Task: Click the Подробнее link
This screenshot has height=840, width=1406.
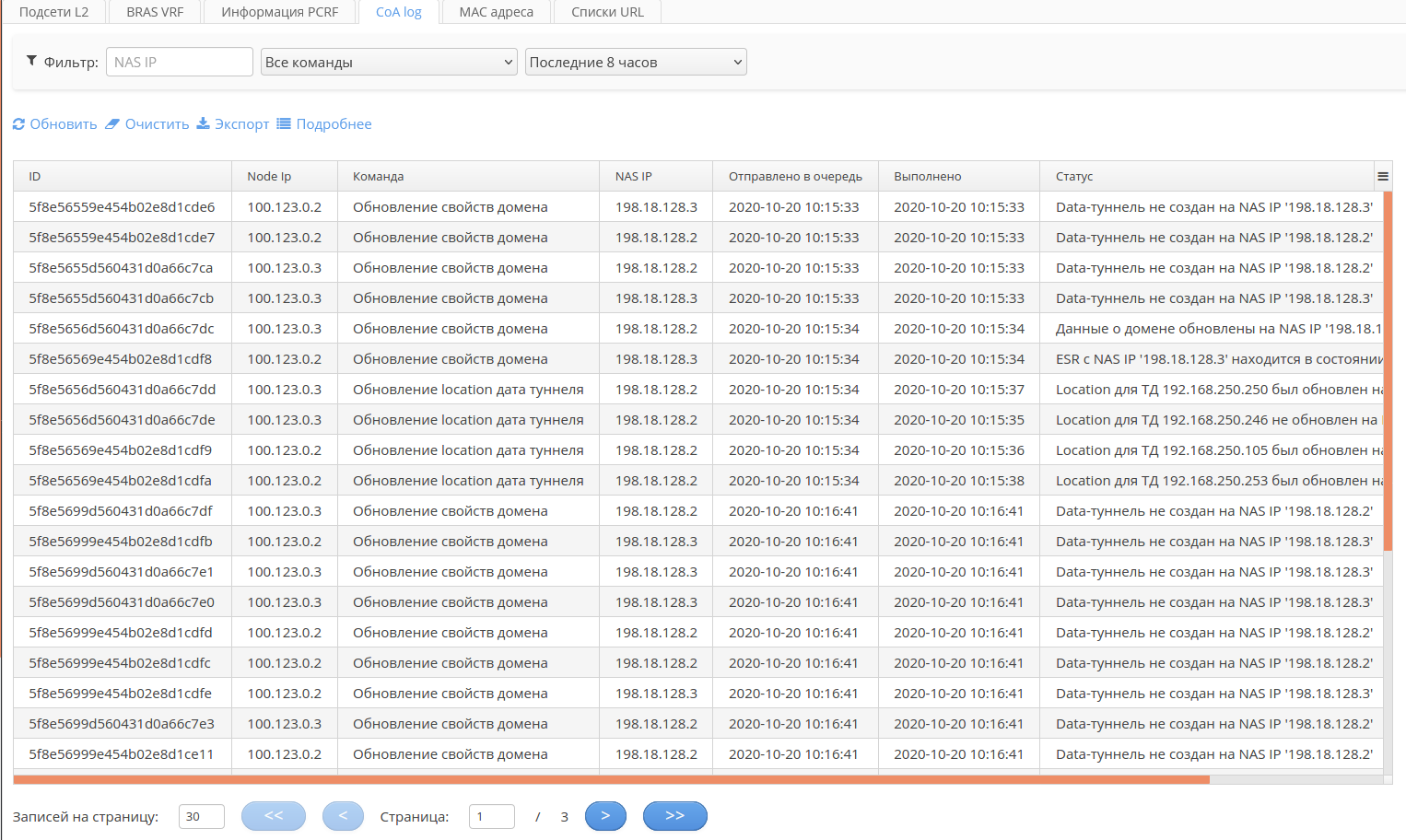Action: (x=334, y=124)
